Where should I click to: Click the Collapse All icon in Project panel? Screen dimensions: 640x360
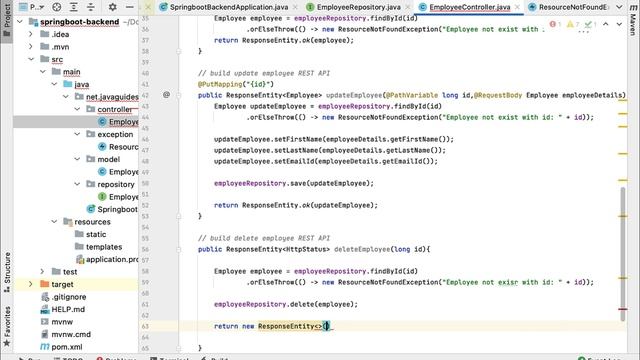click(91, 7)
